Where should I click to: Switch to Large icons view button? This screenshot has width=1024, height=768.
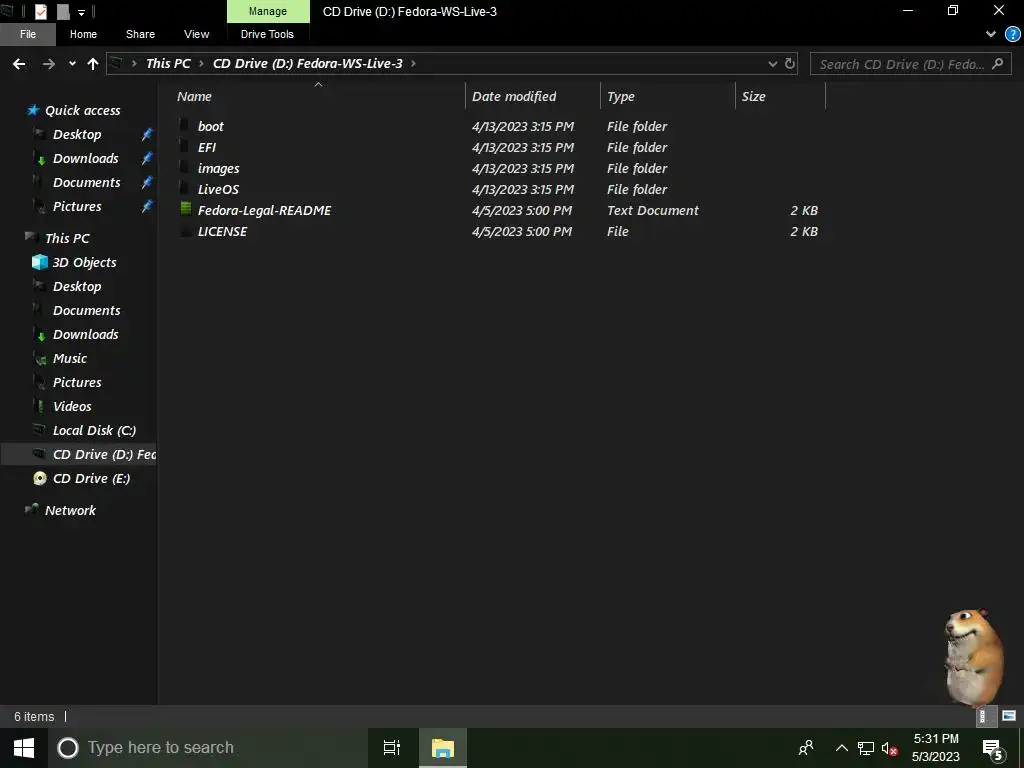1009,716
